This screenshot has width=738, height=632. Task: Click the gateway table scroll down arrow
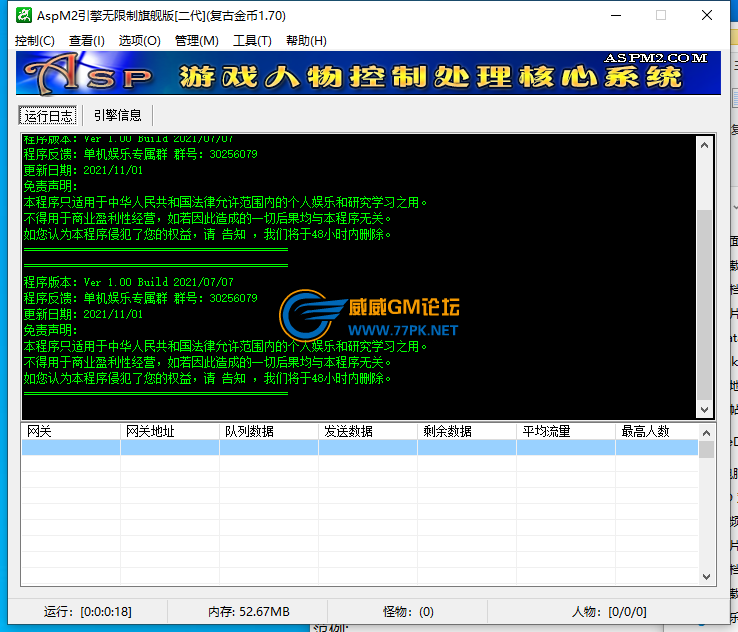click(x=706, y=576)
